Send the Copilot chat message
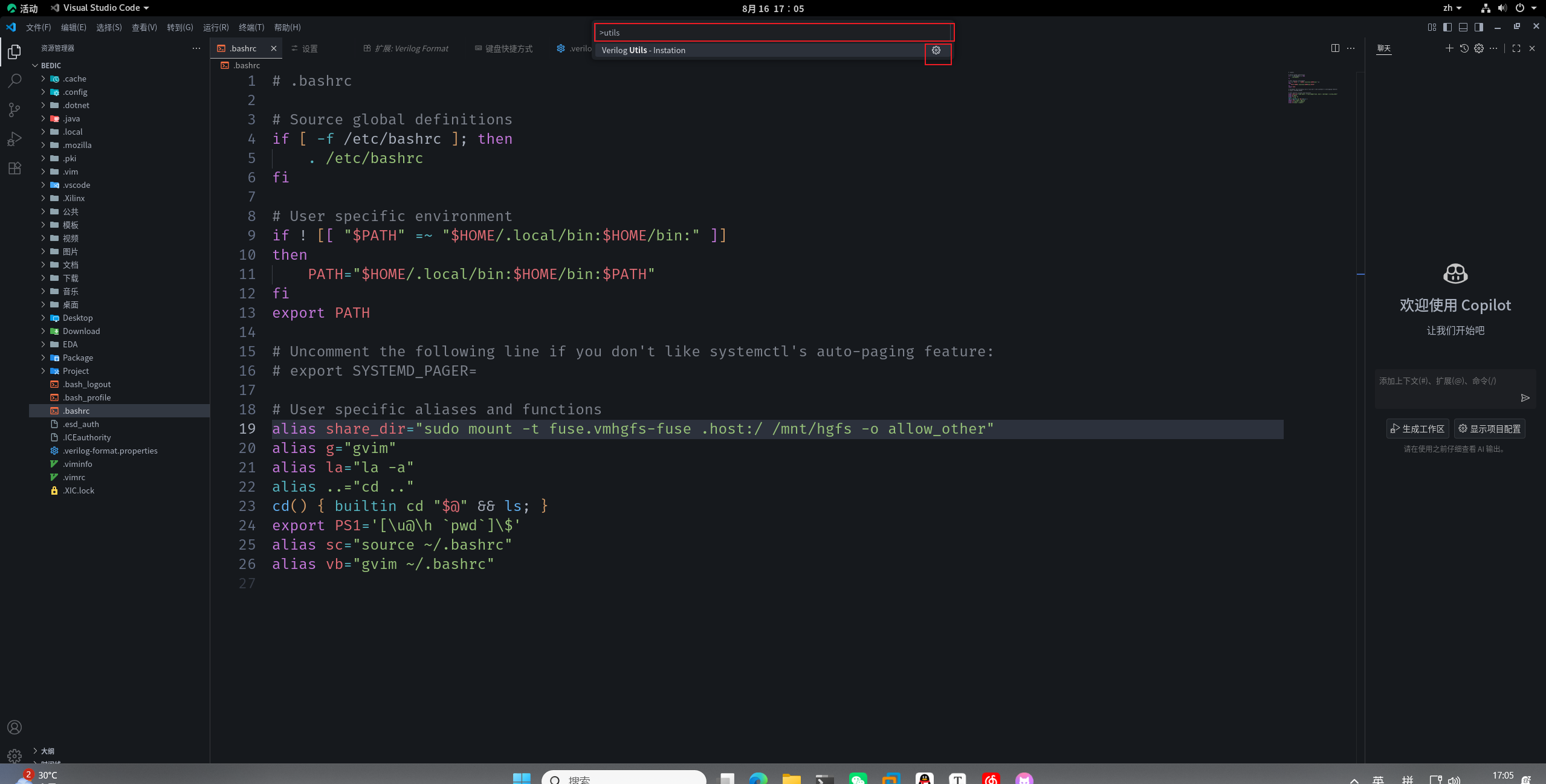This screenshot has width=1546, height=784. (x=1525, y=397)
